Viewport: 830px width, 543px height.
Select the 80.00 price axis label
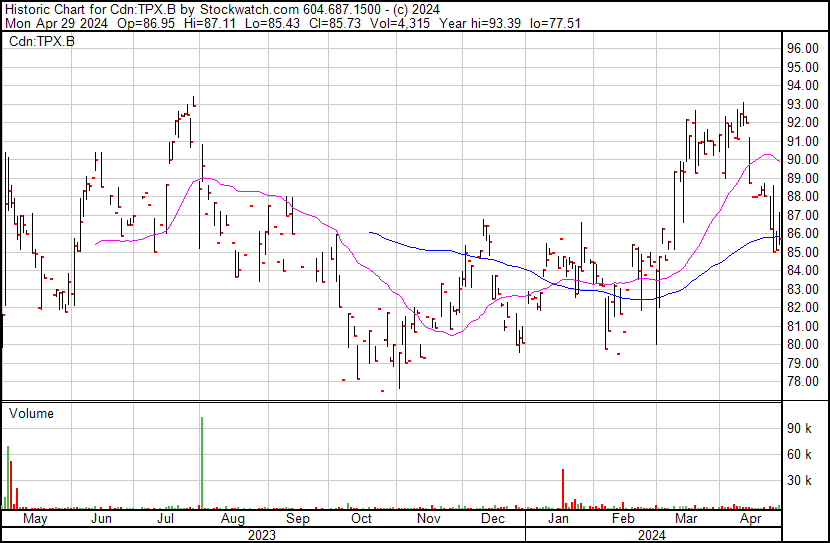[803, 345]
